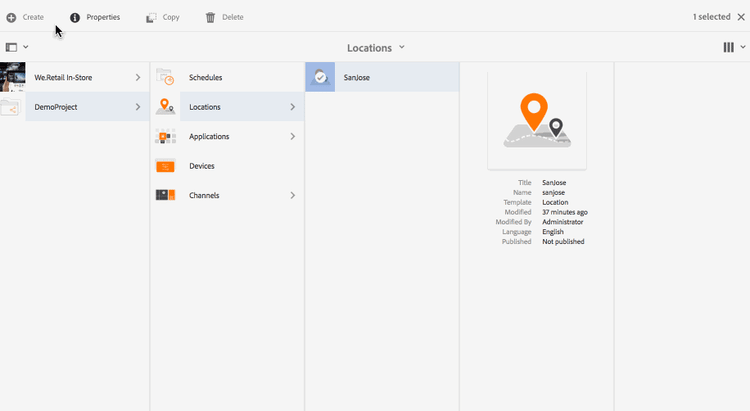Click the 'Administrator' modified-by value
Image resolution: width=750 pixels, height=411 pixels.
click(x=562, y=222)
